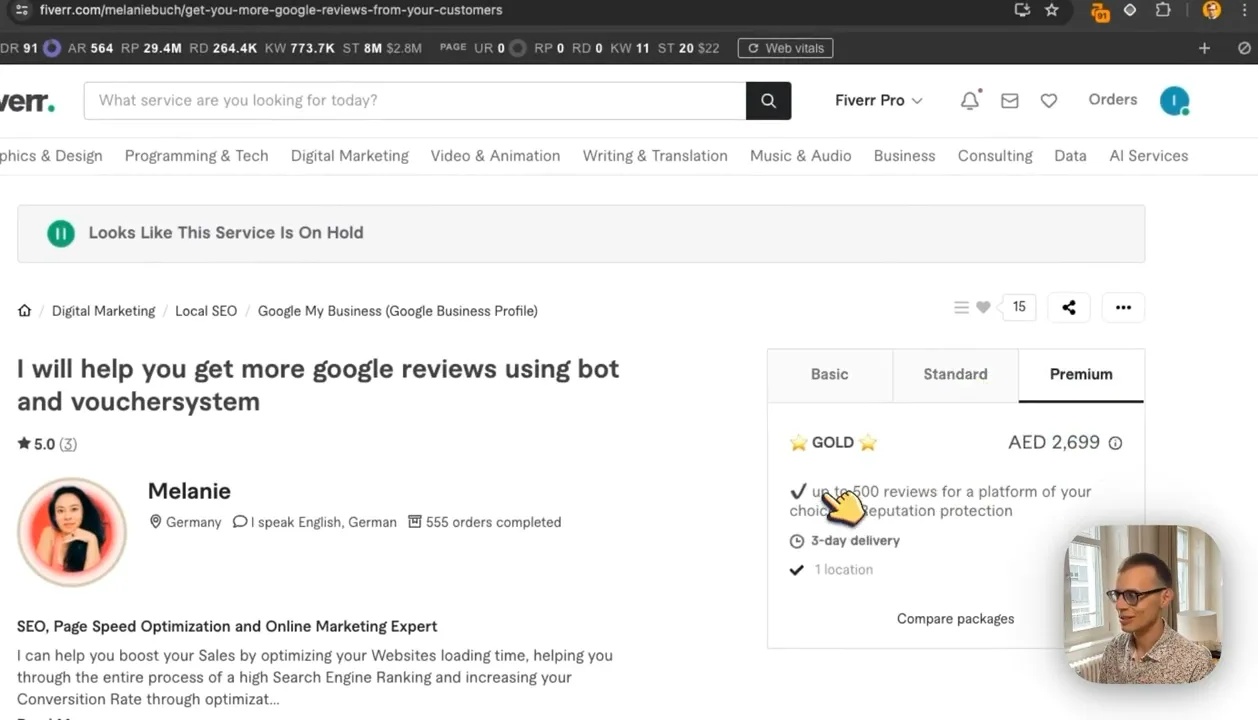
Task: Bookmark this page with the star icon
Action: click(x=1052, y=10)
